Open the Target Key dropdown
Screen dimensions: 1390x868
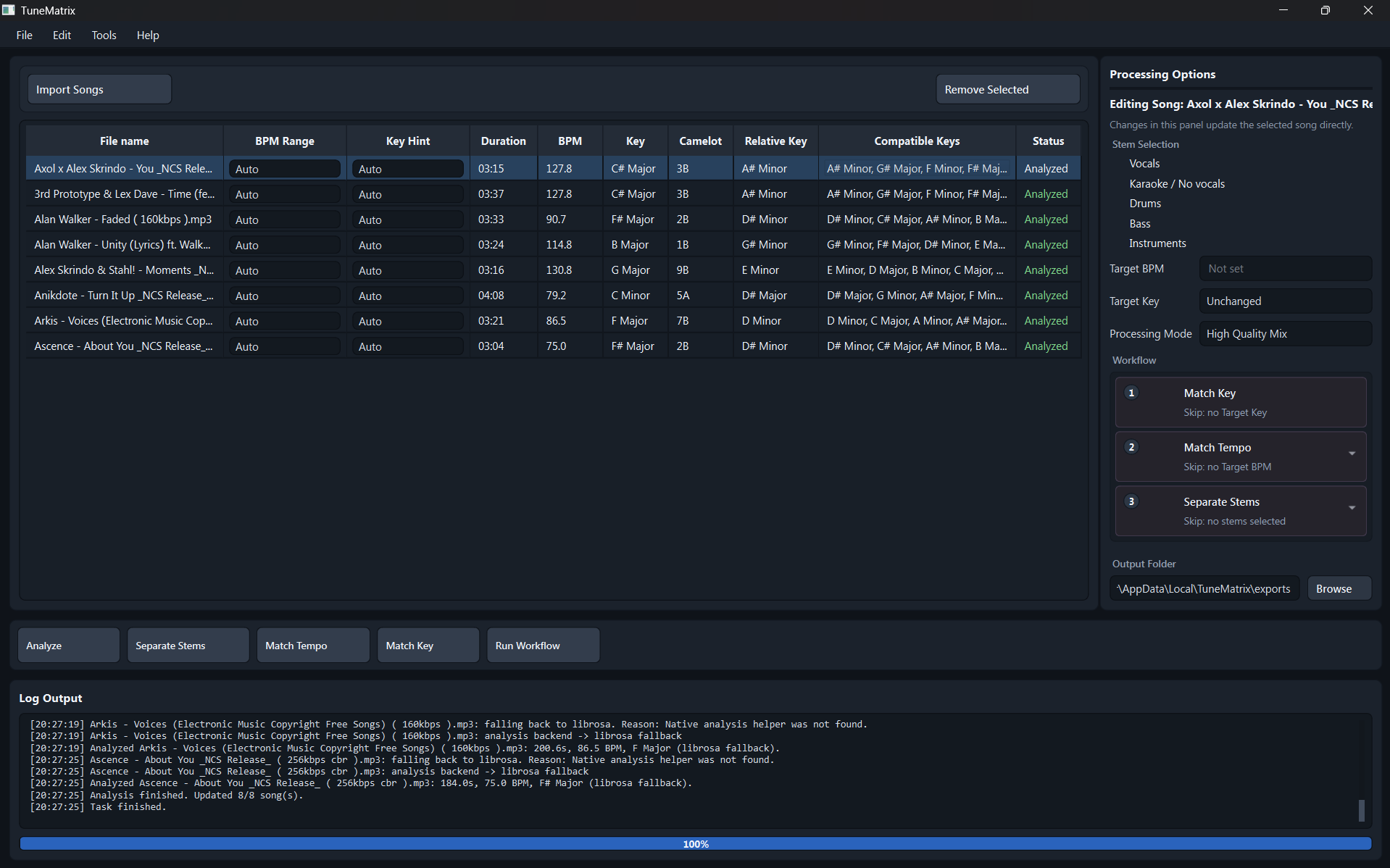(1285, 301)
